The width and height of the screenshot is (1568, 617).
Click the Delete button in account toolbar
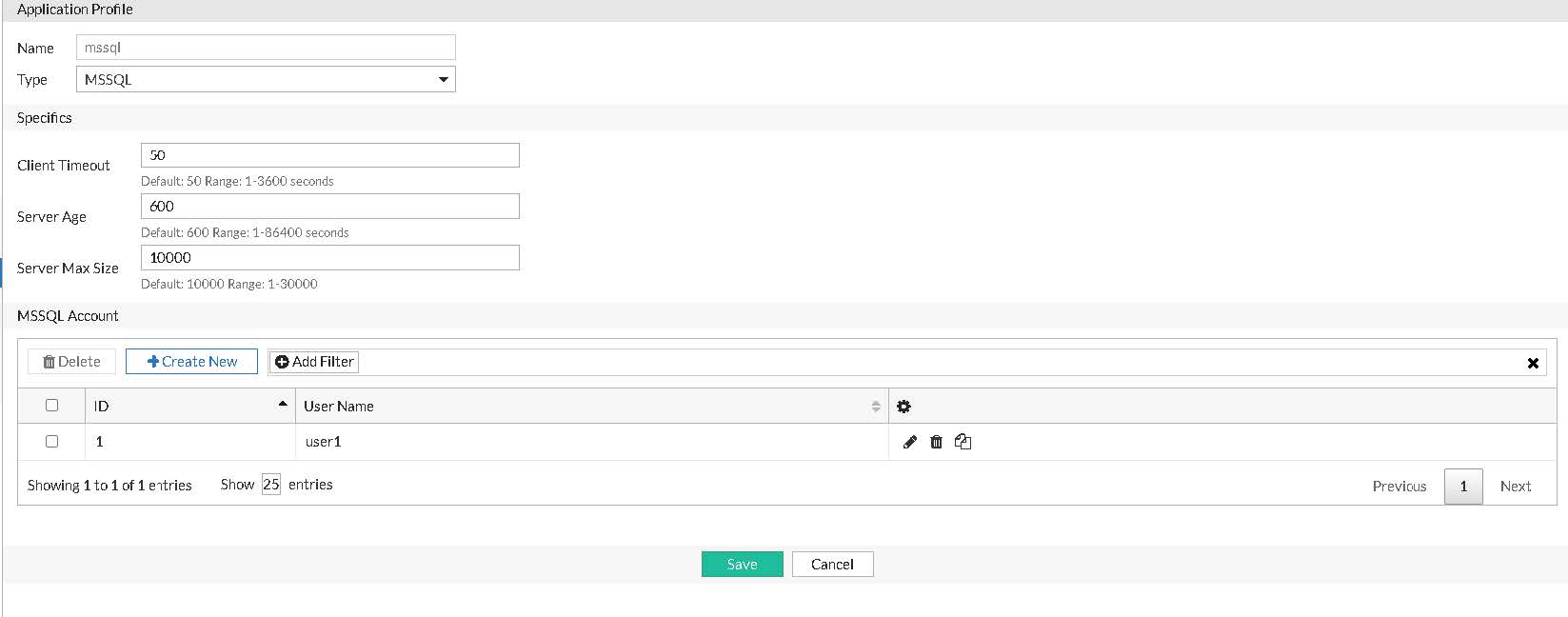(71, 362)
